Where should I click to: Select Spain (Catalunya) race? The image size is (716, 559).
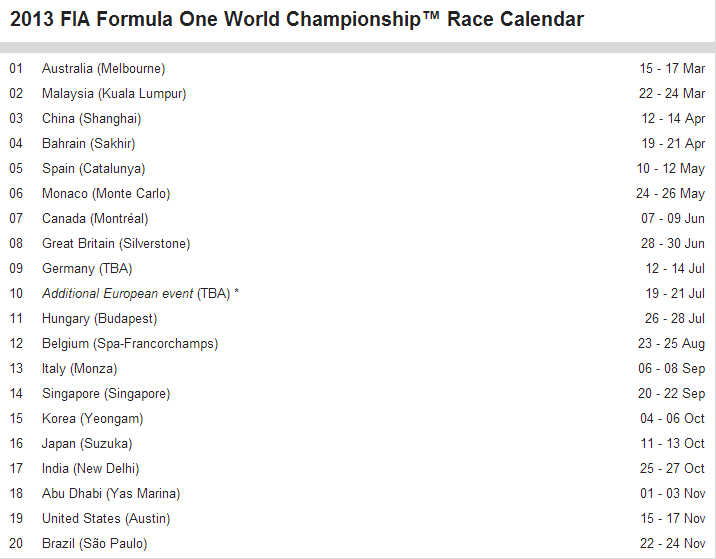93,169
